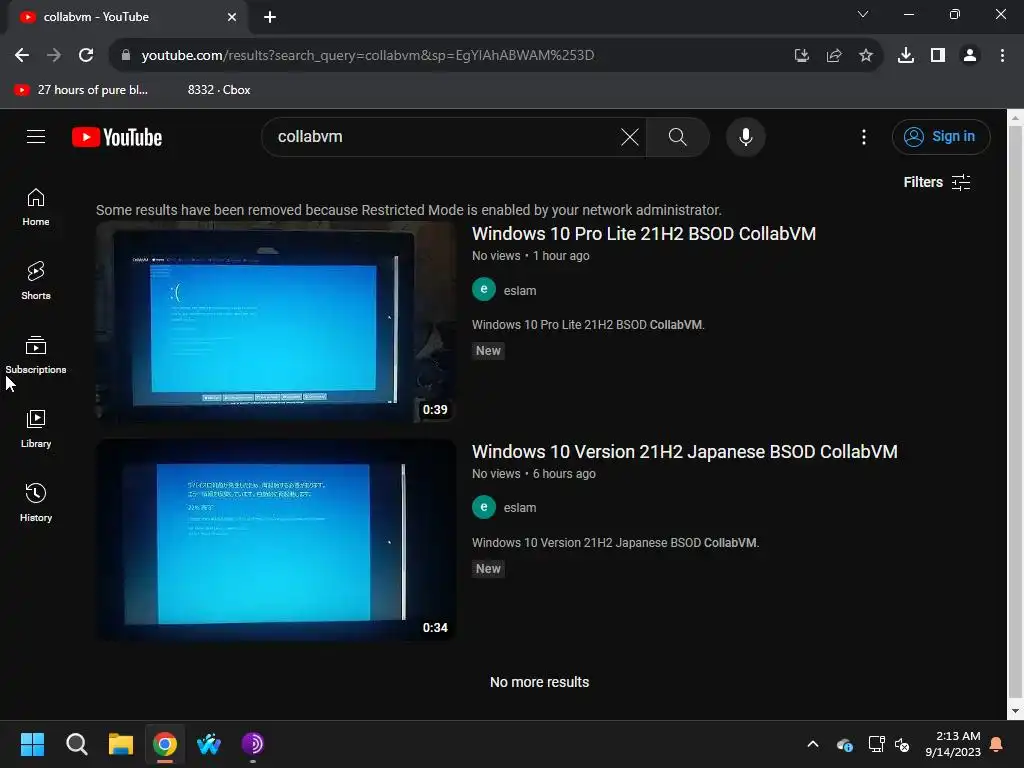This screenshot has width=1024, height=768.
Task: Open the purple Tor Browser taskbar icon
Action: [253, 744]
